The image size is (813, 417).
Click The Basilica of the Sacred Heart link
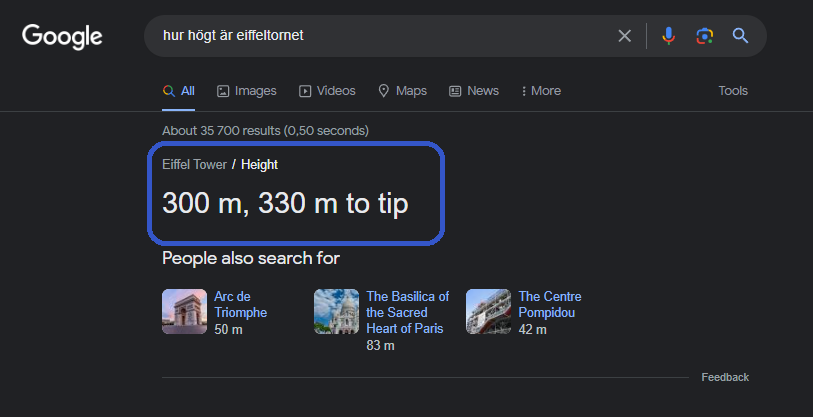407,312
